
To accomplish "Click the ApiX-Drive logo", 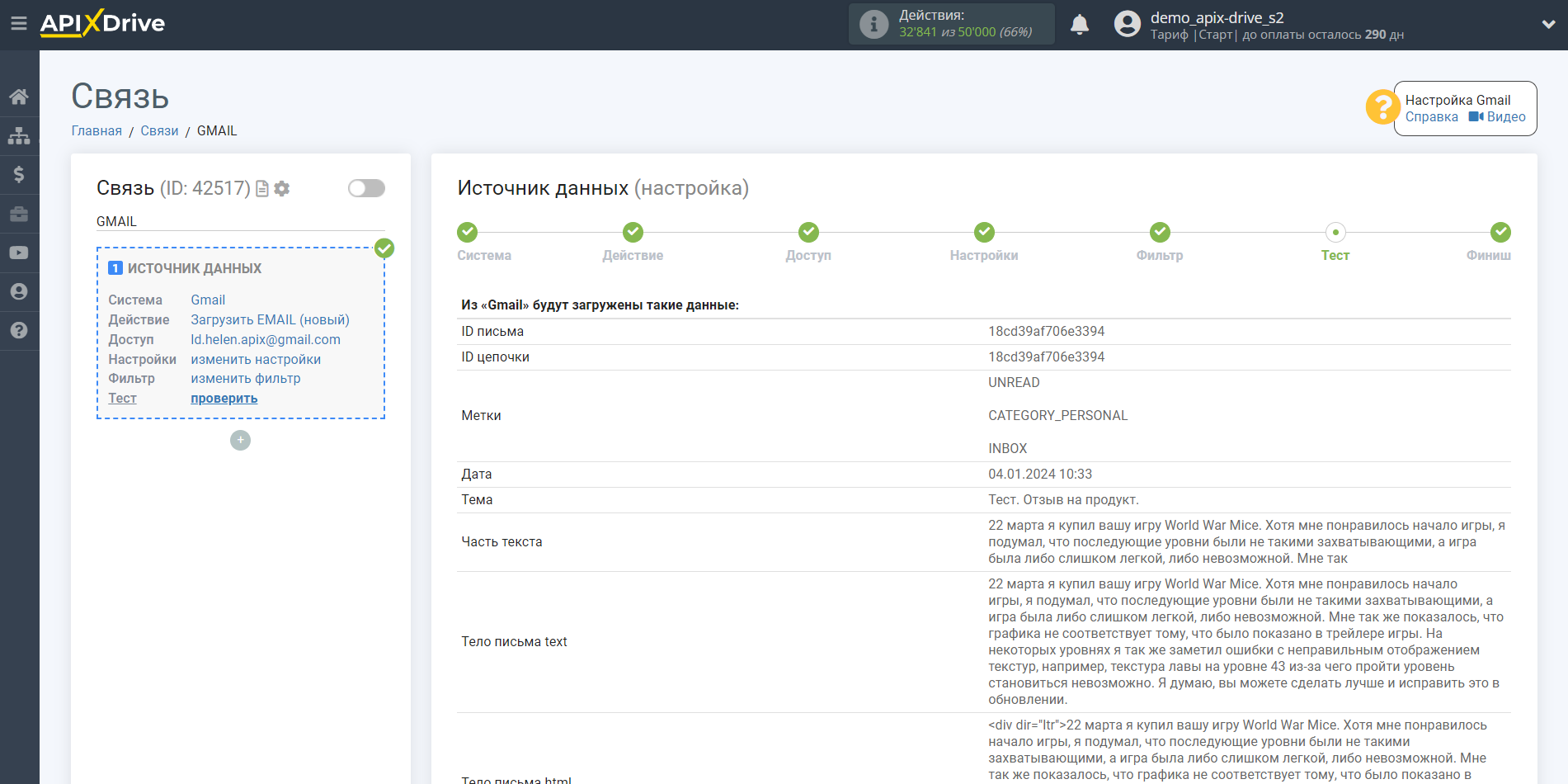I will tap(102, 23).
